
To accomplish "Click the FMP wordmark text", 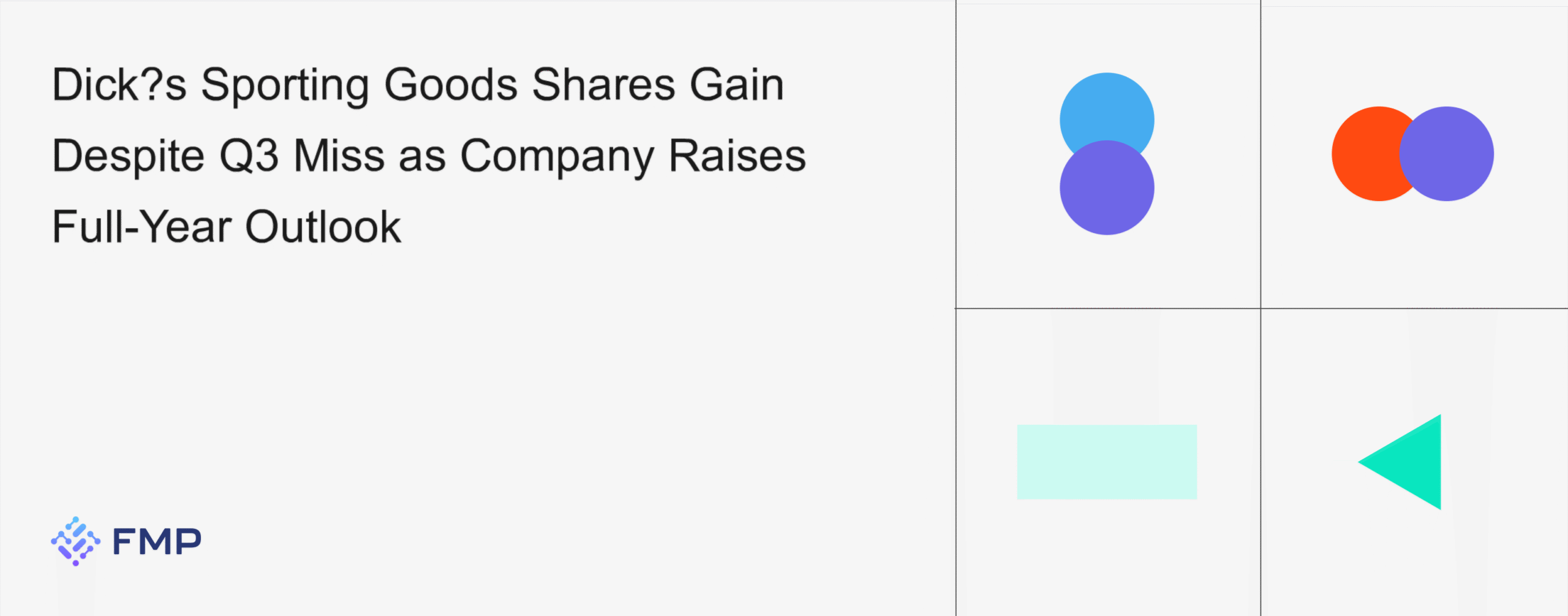I will tap(157, 542).
